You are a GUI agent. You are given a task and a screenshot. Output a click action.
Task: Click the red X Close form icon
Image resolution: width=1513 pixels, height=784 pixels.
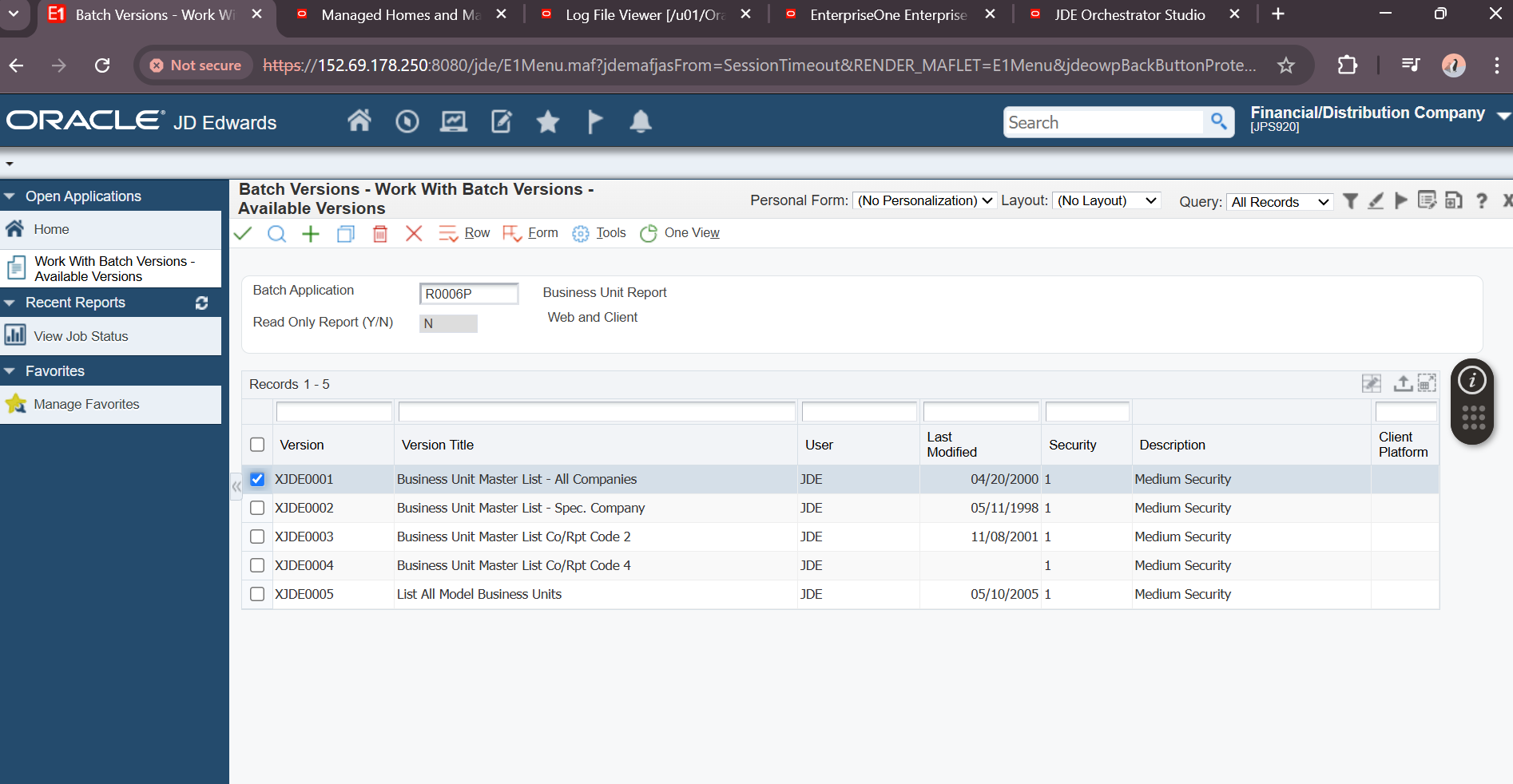coord(414,233)
